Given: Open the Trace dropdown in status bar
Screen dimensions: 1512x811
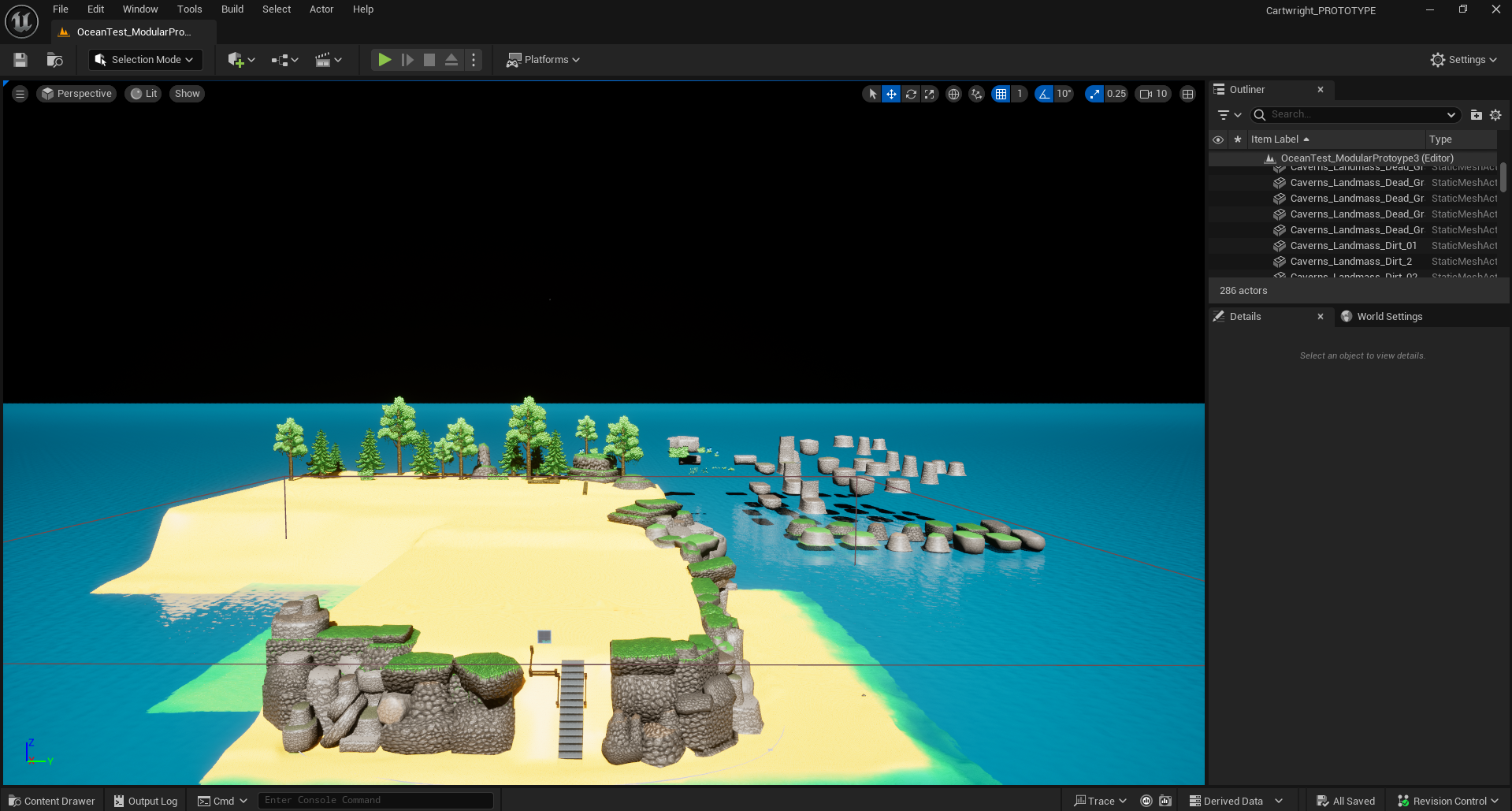Looking at the screenshot, I should tap(1100, 801).
